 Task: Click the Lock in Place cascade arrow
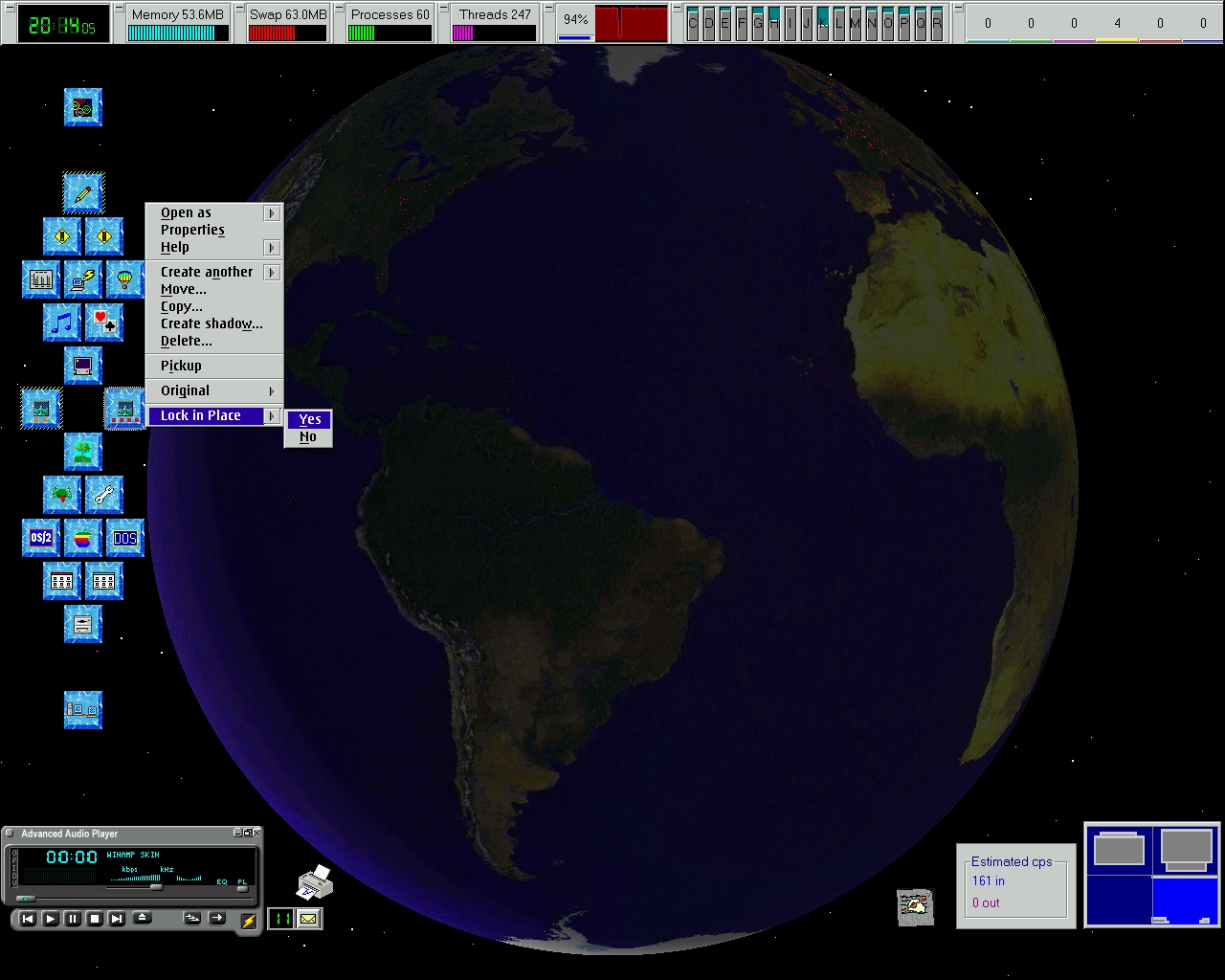click(272, 416)
